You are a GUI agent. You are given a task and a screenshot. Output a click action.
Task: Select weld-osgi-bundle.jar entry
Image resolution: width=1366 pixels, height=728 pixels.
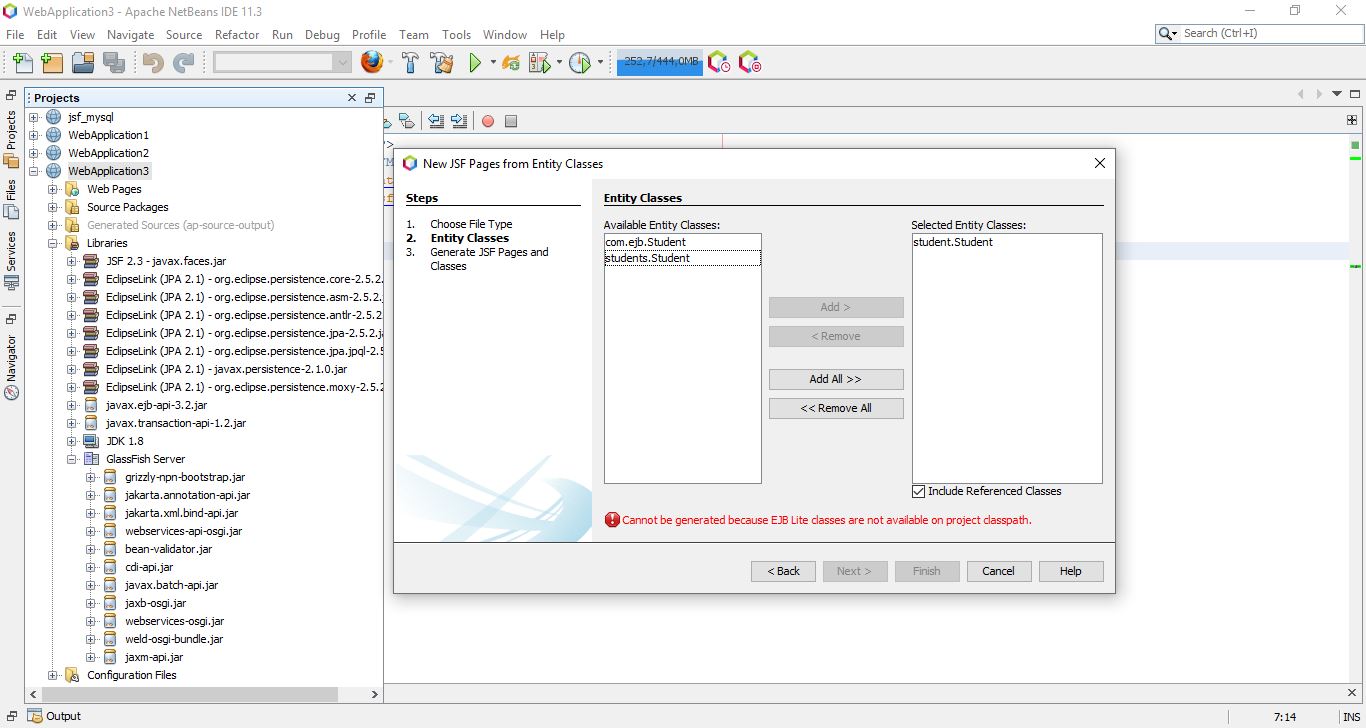174,639
